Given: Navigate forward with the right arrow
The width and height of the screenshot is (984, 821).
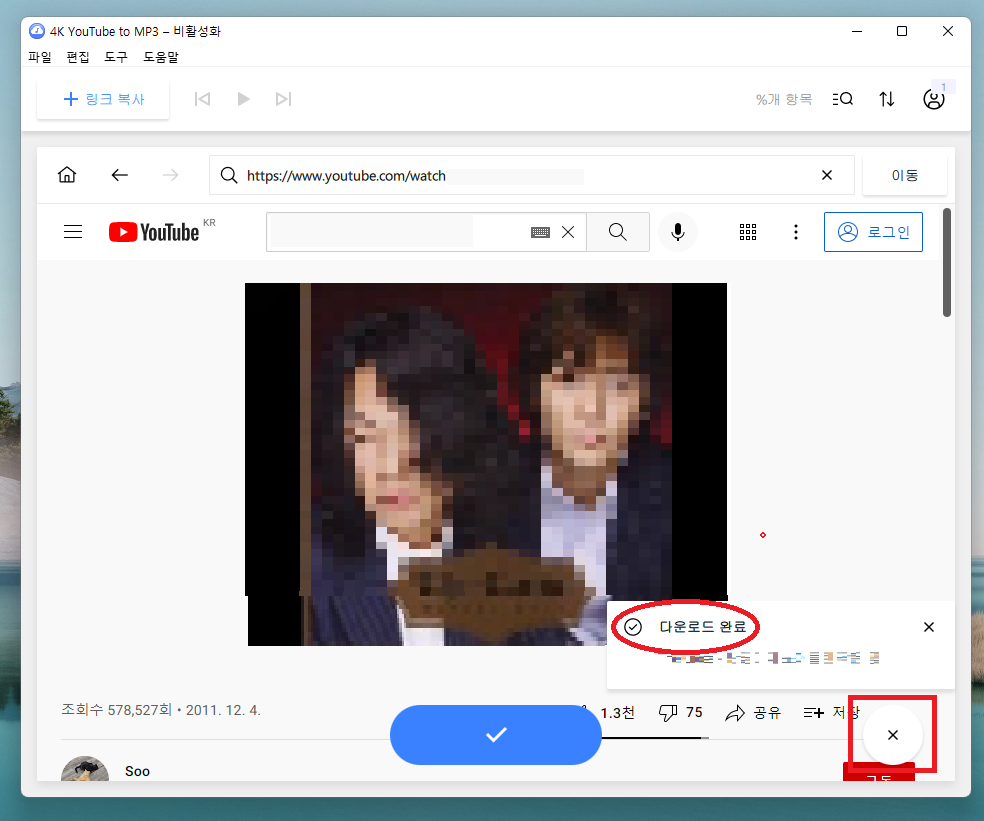Looking at the screenshot, I should pyautogui.click(x=171, y=175).
